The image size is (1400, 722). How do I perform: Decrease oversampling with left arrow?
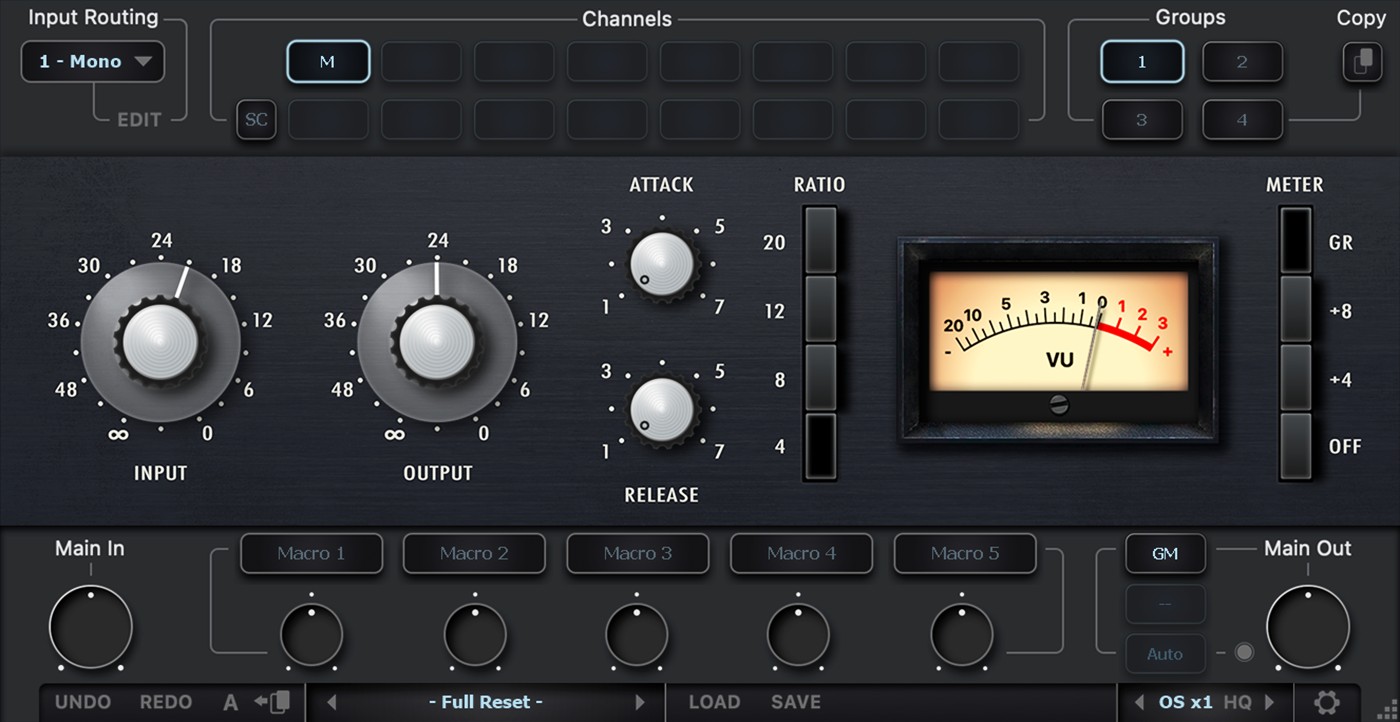[x=1139, y=702]
